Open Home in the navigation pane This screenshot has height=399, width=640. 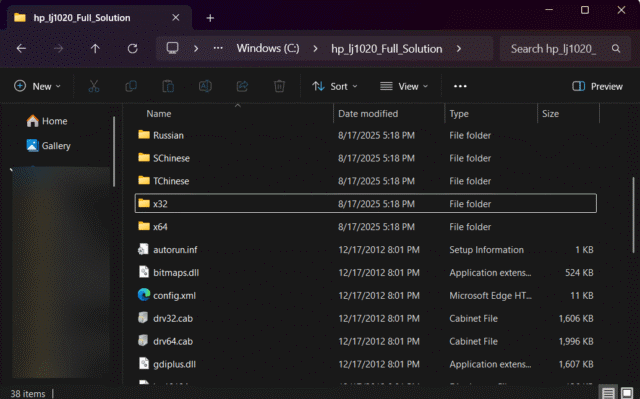47,121
